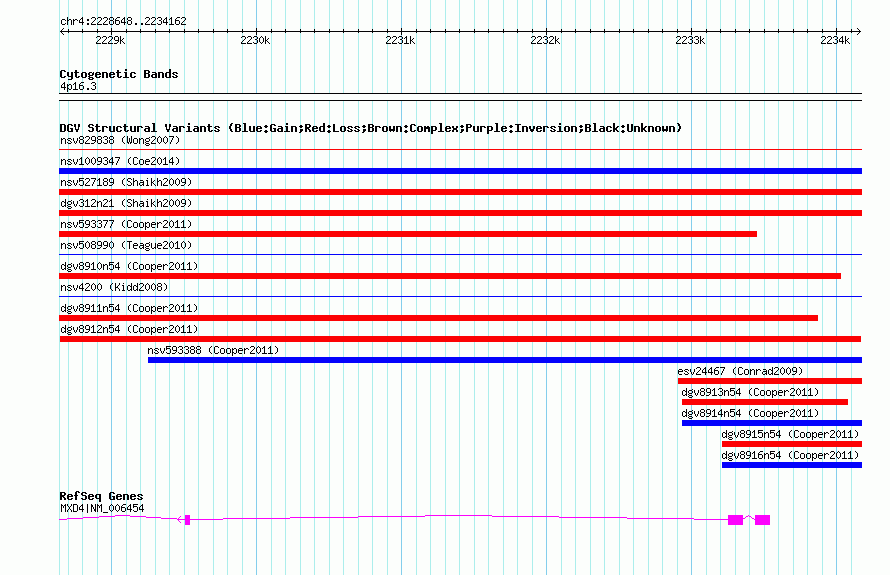Click the MXD4|NM_006454 gene label
Viewport: 890px width, 575px height.
102,508
